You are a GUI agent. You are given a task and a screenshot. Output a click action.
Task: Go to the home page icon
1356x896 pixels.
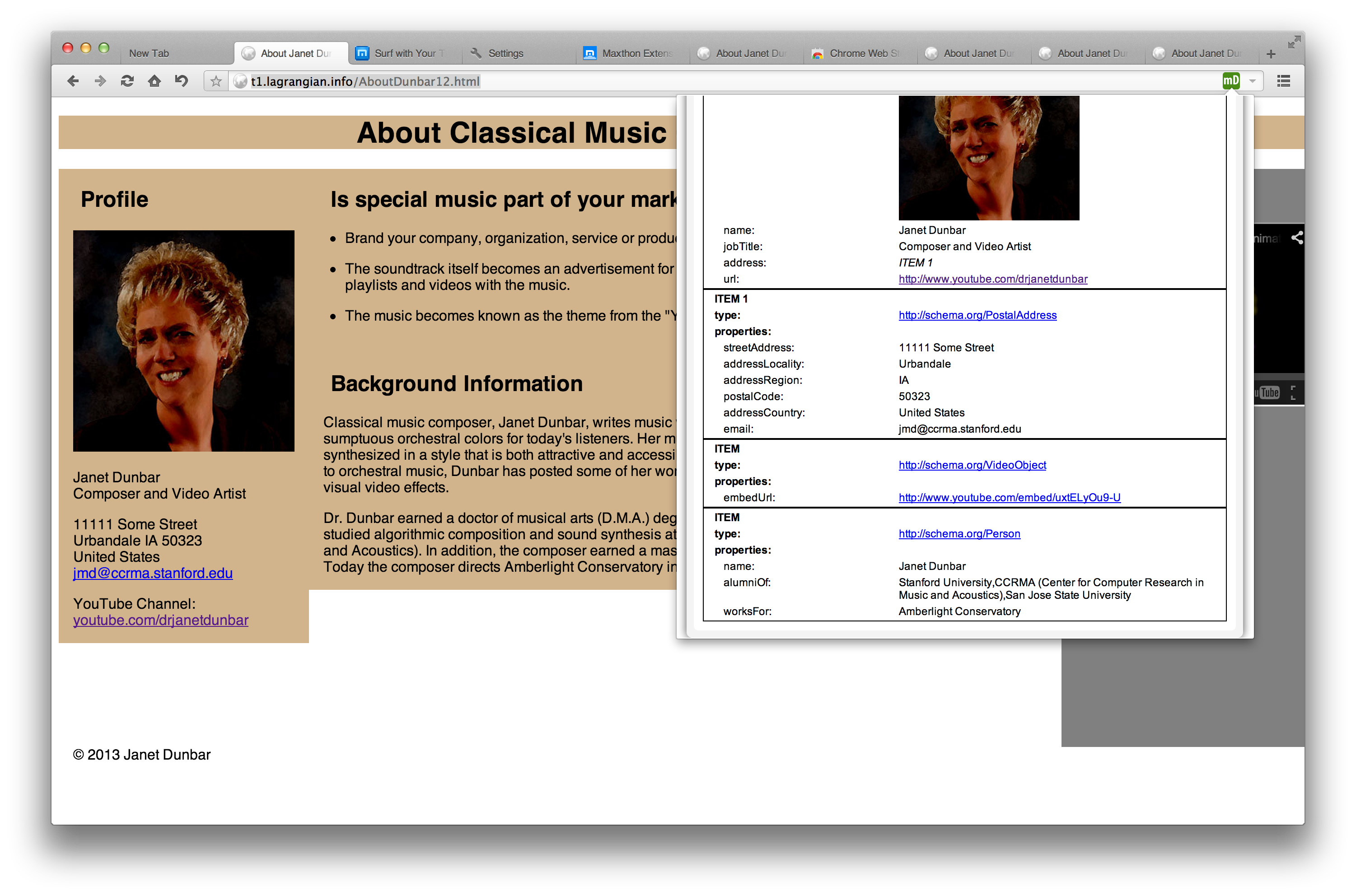click(x=154, y=81)
